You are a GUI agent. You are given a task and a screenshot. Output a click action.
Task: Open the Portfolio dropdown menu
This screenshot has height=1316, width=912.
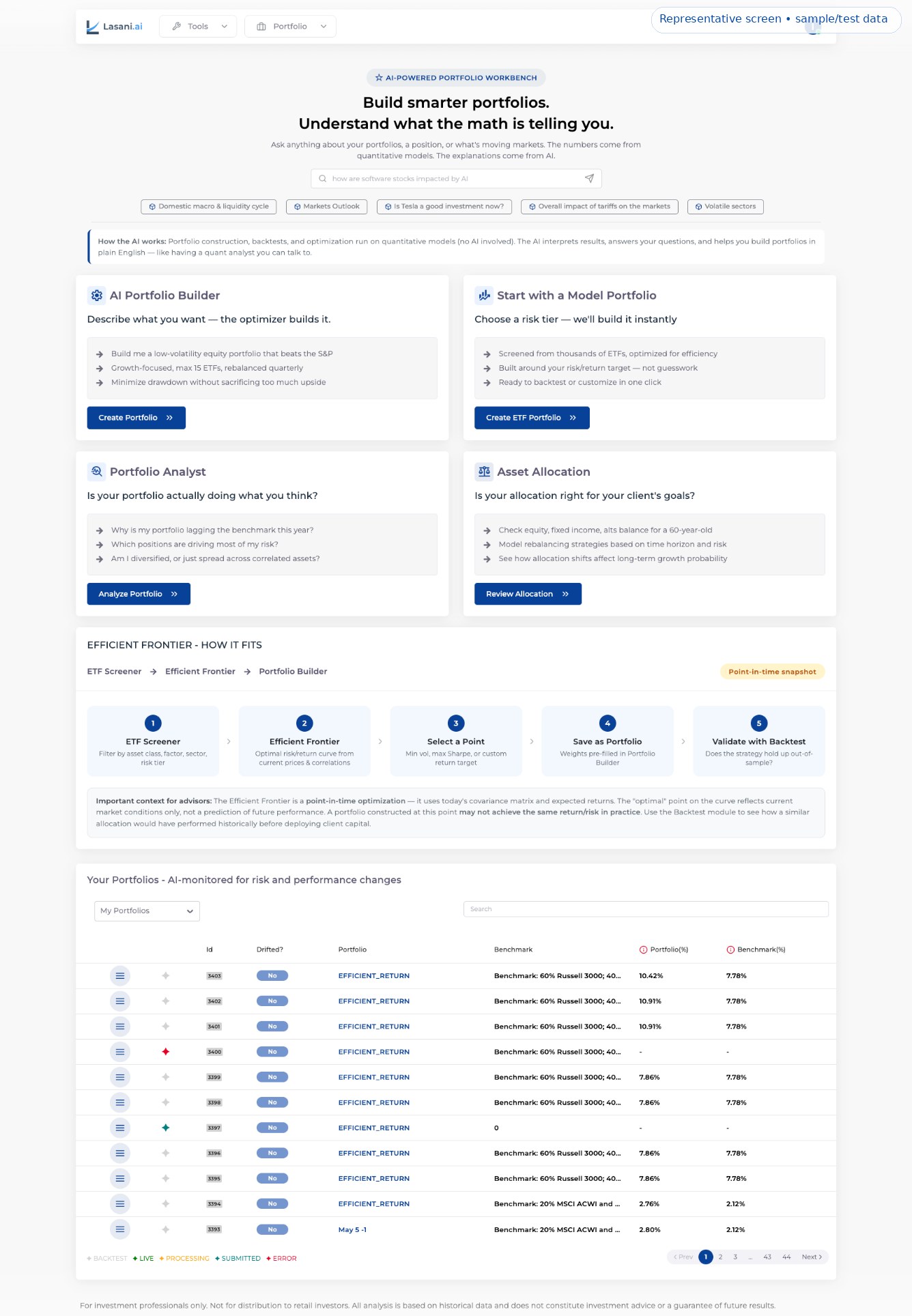click(290, 27)
